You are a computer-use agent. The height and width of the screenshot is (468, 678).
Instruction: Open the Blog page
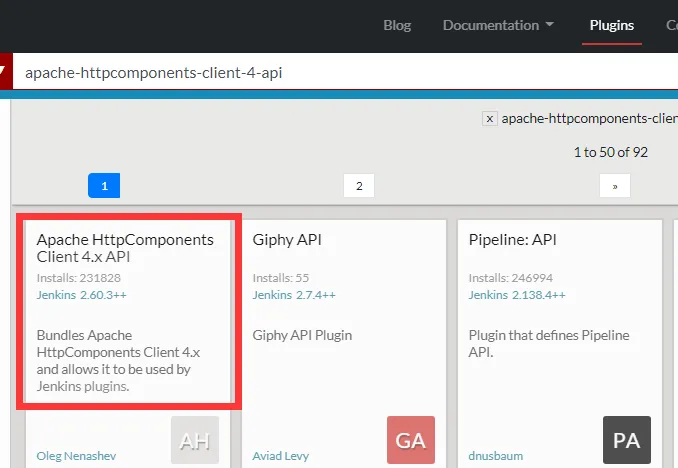click(397, 26)
